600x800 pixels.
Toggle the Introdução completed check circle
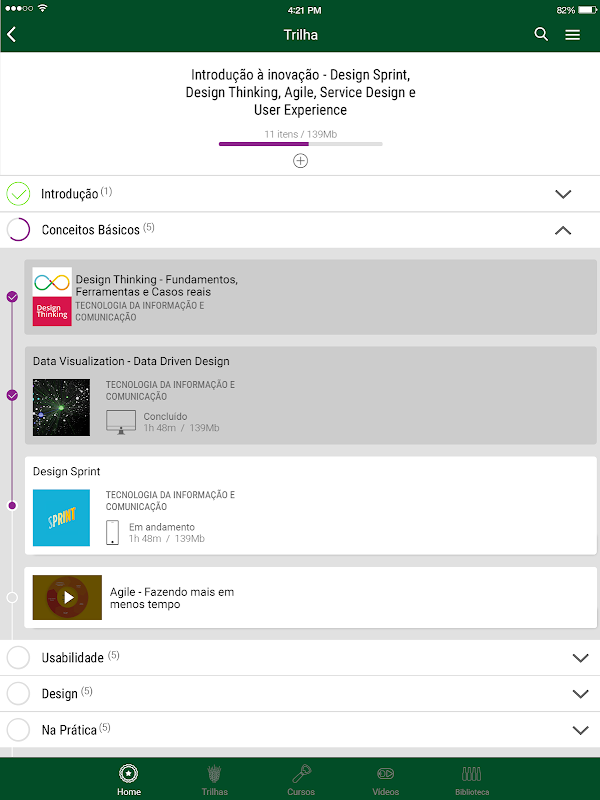[x=19, y=194]
